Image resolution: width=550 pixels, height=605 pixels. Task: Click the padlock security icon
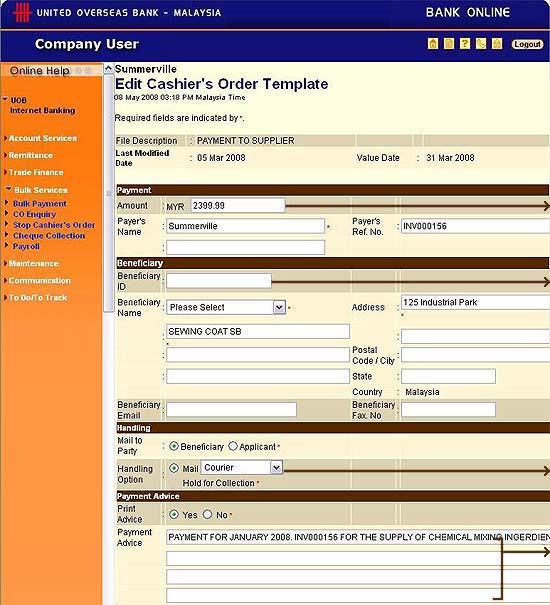(497, 44)
